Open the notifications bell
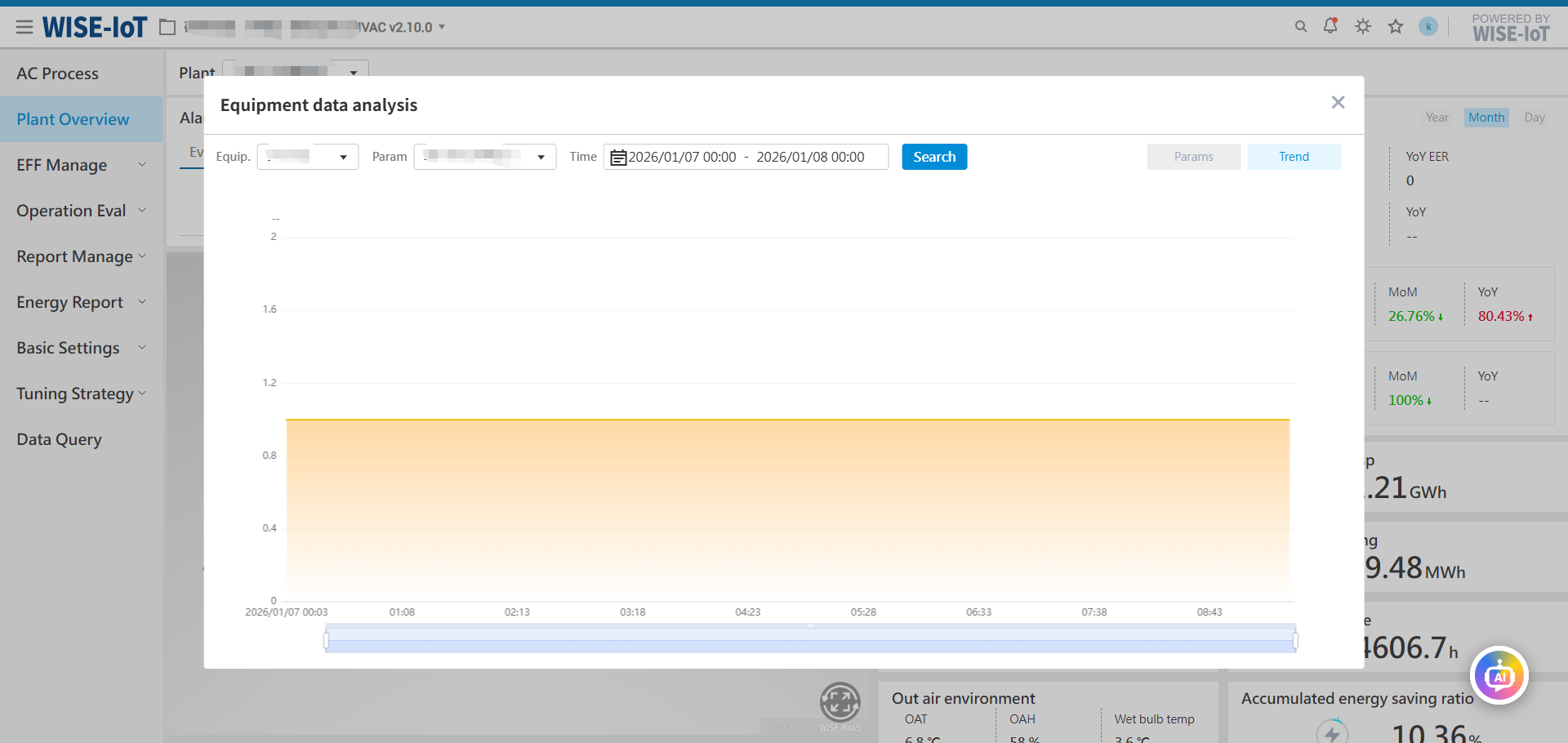Image resolution: width=1568 pixels, height=743 pixels. [1330, 26]
